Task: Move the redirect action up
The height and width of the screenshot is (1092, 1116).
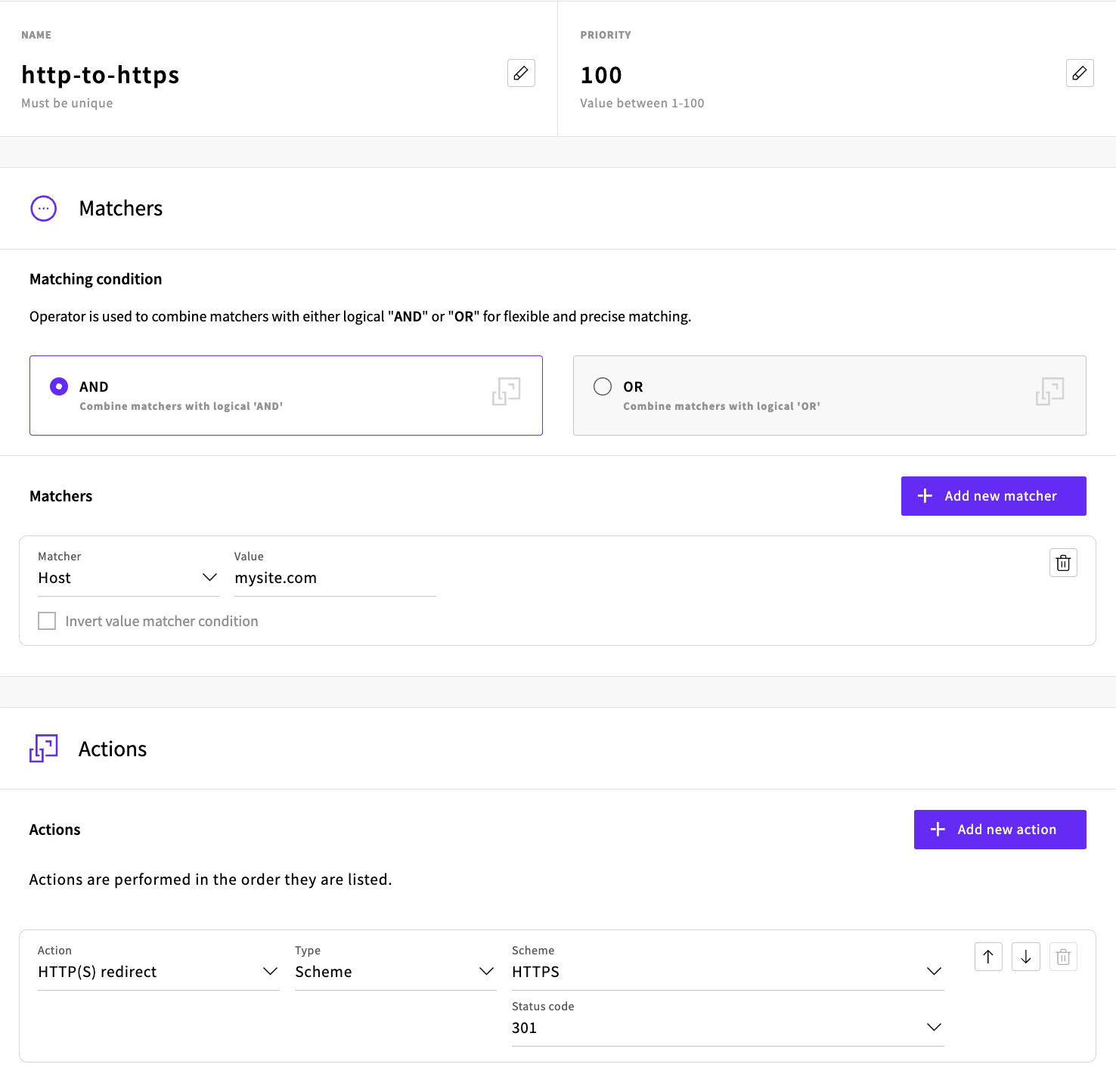Action: point(988,957)
